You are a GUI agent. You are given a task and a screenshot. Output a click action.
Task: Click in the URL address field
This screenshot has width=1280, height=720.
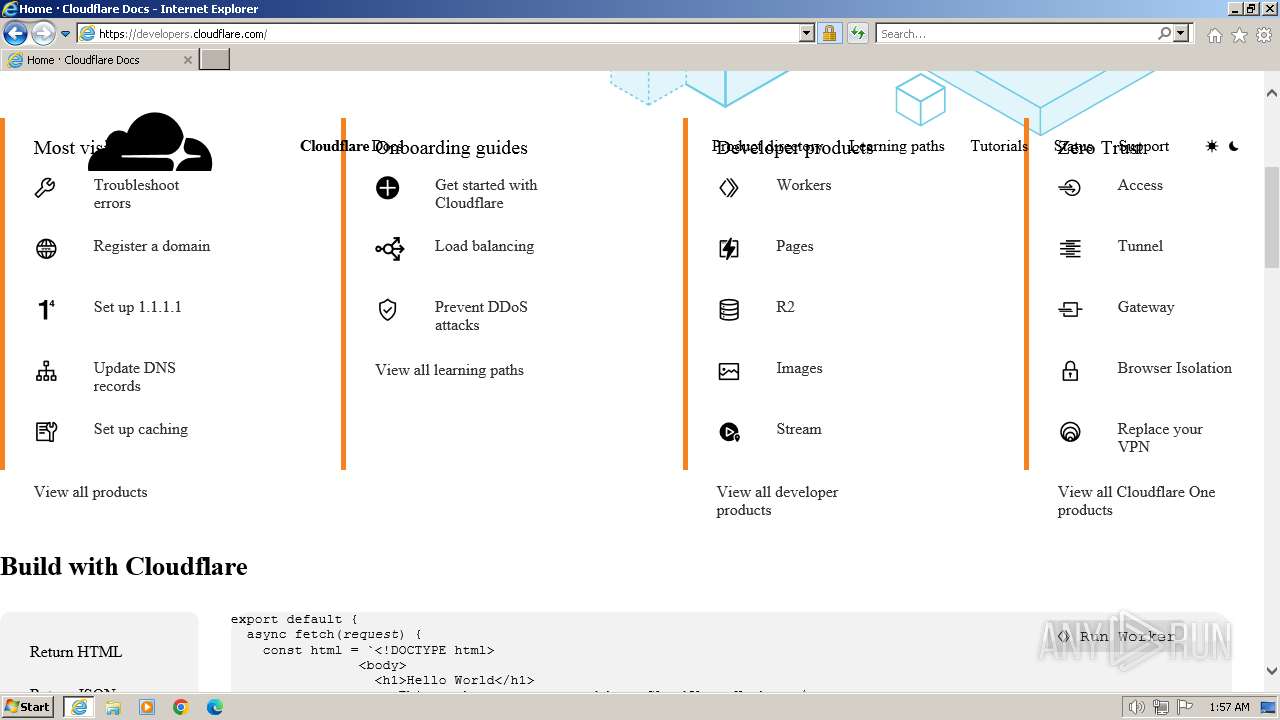[447, 33]
